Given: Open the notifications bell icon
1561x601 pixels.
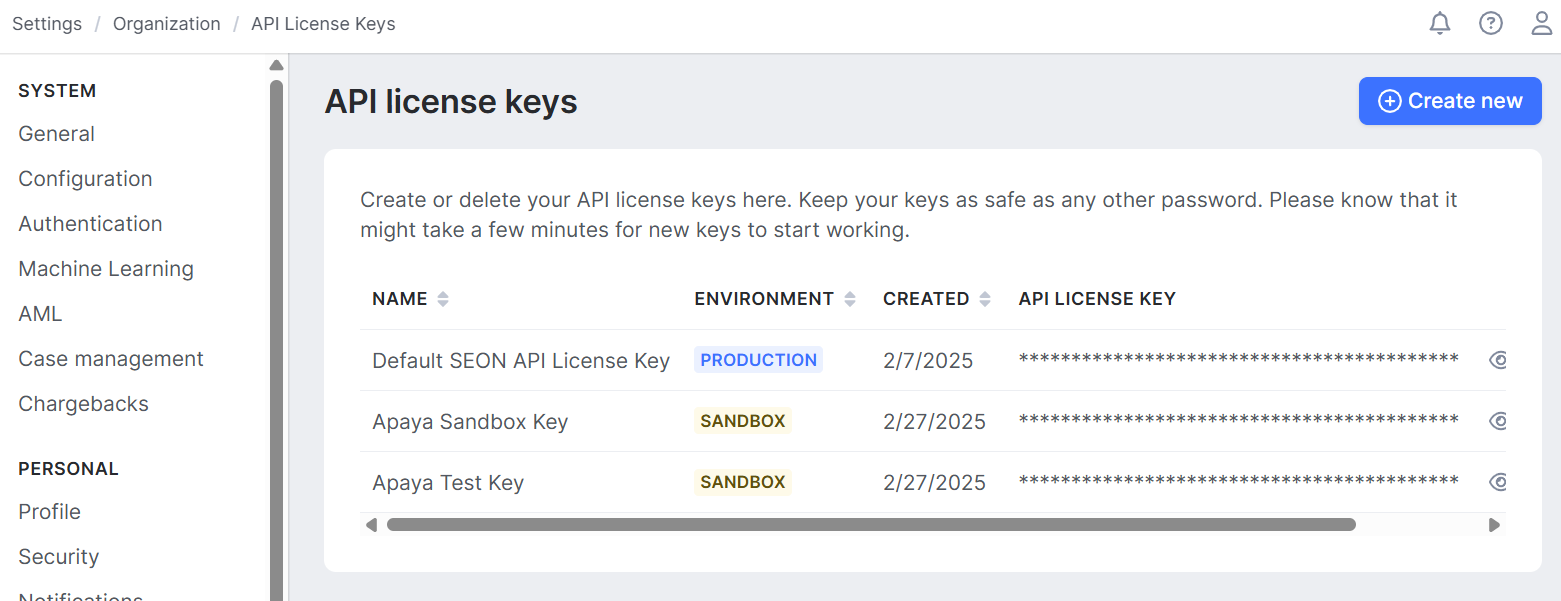Looking at the screenshot, I should pyautogui.click(x=1439, y=23).
